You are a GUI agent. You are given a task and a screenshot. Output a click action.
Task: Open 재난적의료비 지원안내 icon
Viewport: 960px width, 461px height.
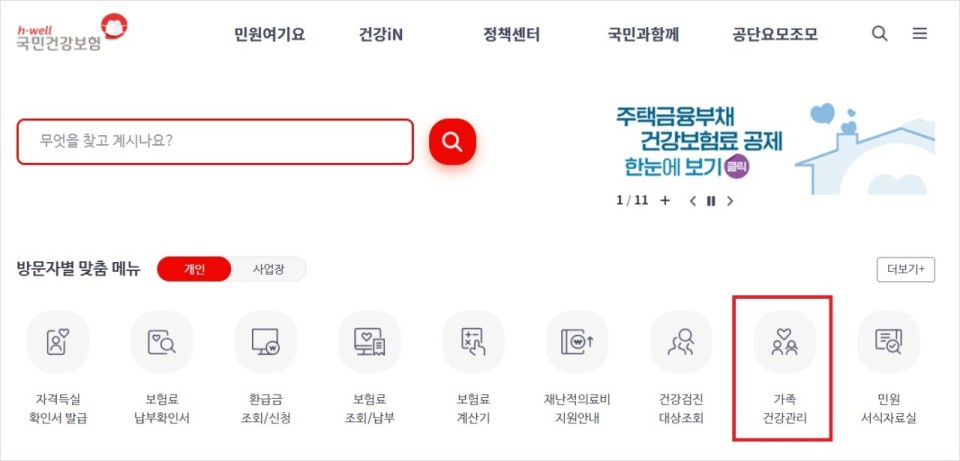[x=577, y=342]
